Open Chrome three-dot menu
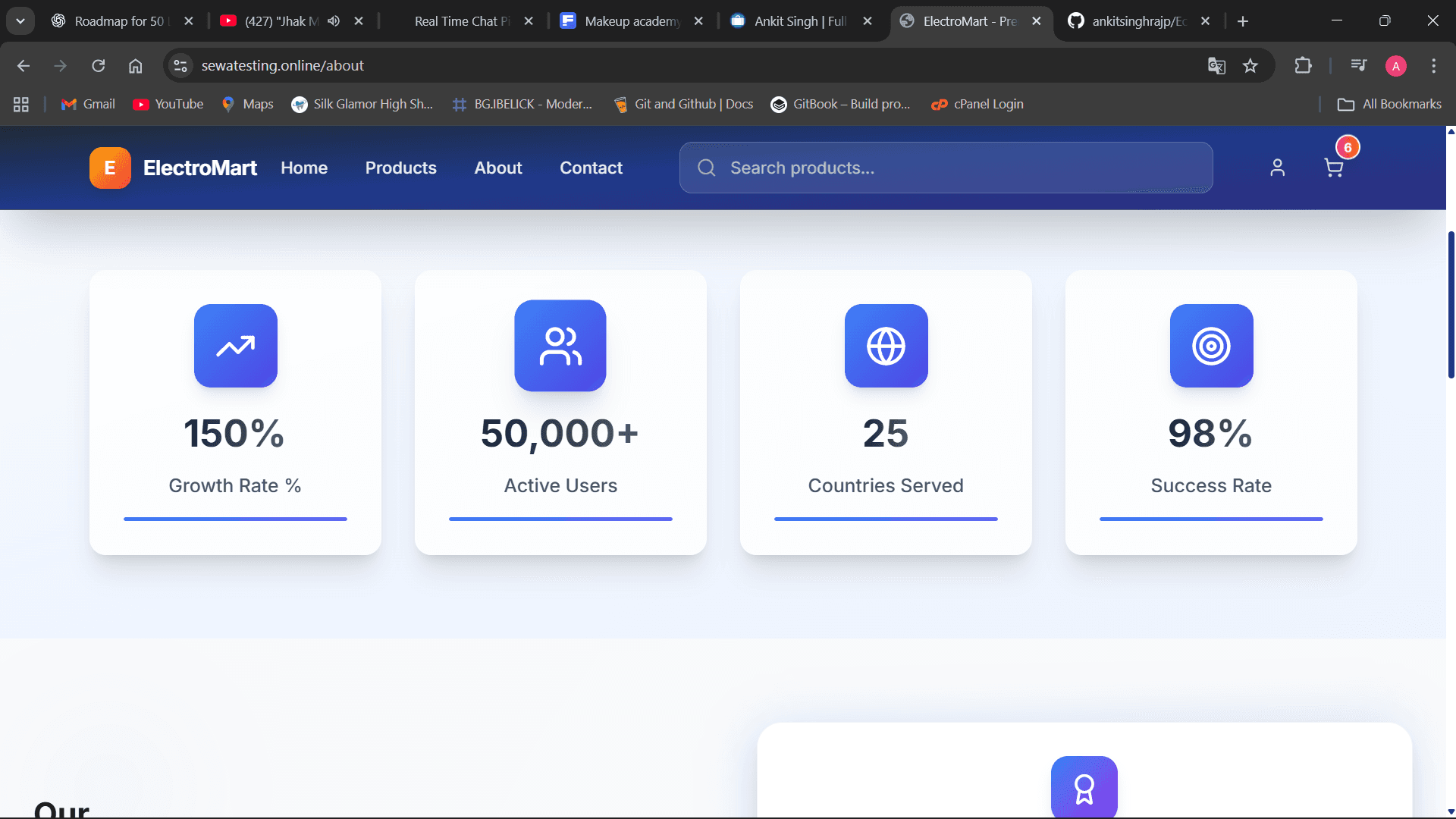Viewport: 1456px width, 819px height. click(x=1433, y=66)
